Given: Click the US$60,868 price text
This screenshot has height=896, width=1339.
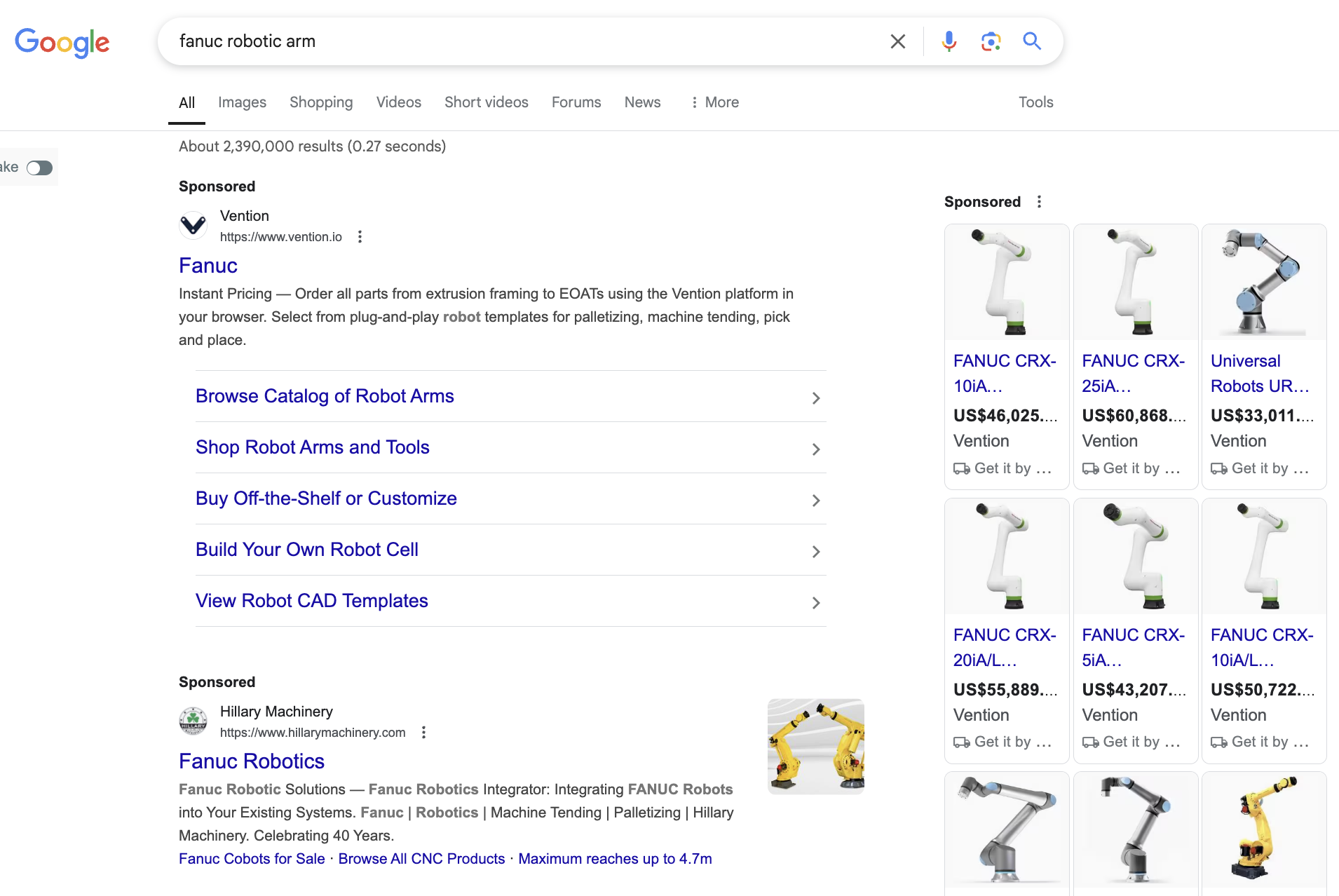Looking at the screenshot, I should [x=1134, y=416].
